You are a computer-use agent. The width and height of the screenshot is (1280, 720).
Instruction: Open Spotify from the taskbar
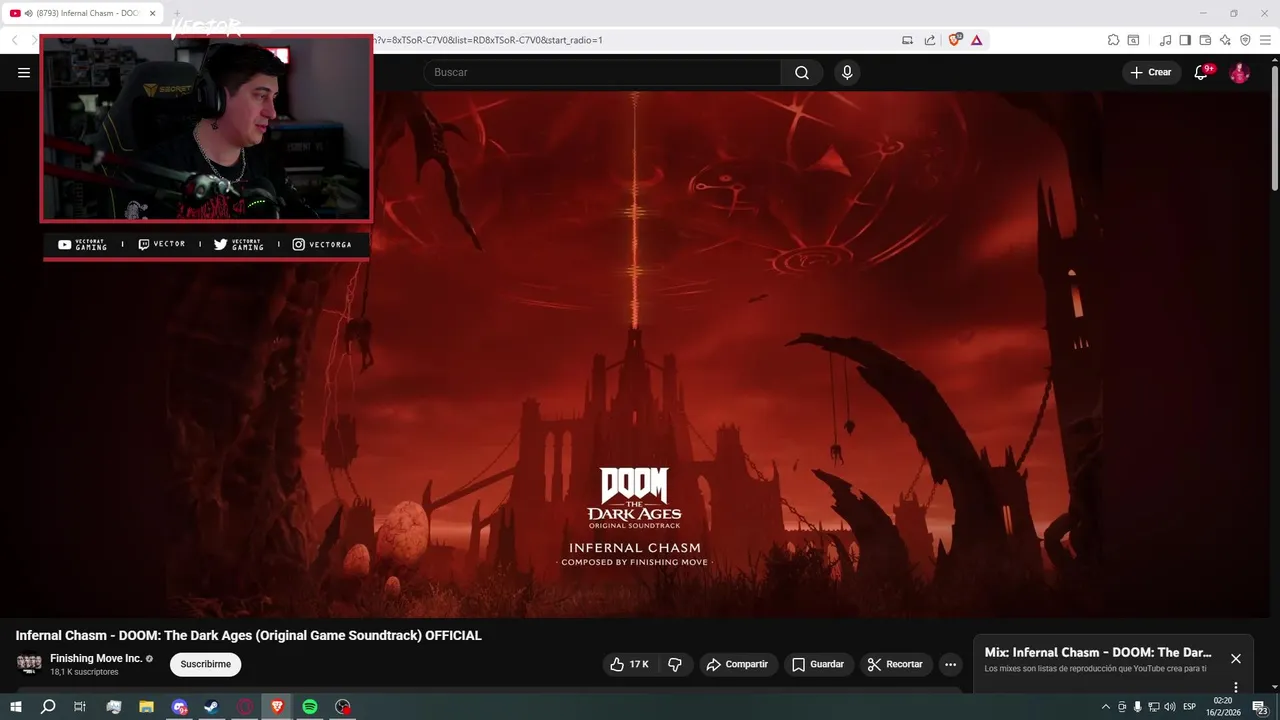310,707
